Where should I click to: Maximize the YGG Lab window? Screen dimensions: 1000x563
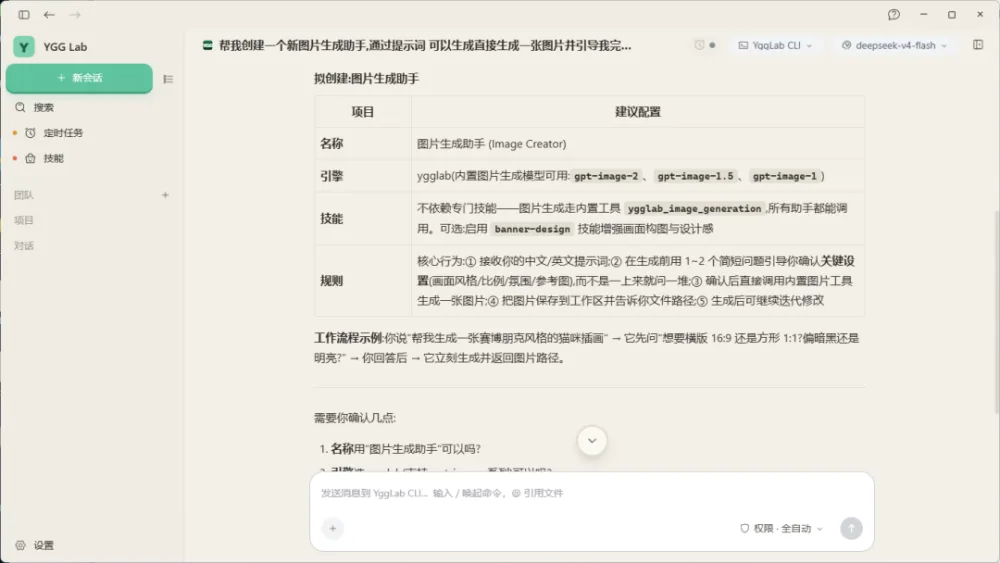click(x=952, y=14)
